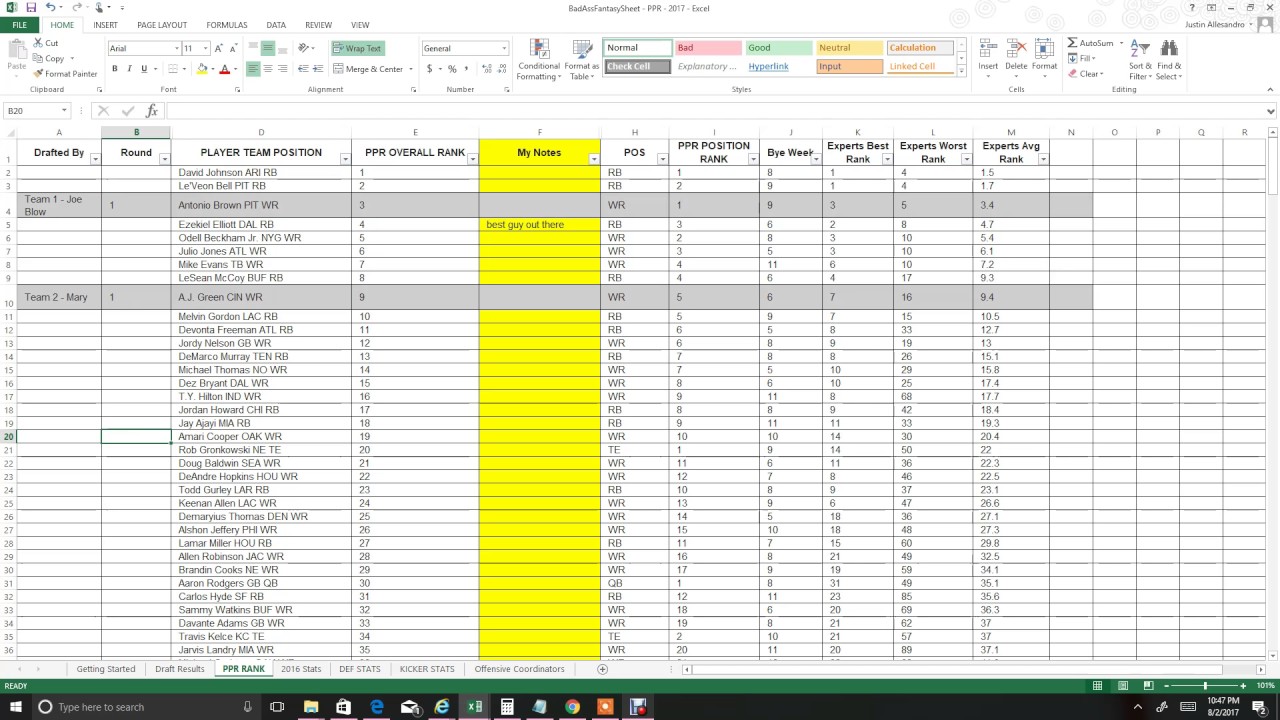Screen dimensions: 1280x720
Task: Increase cell indent
Action: click(x=317, y=69)
